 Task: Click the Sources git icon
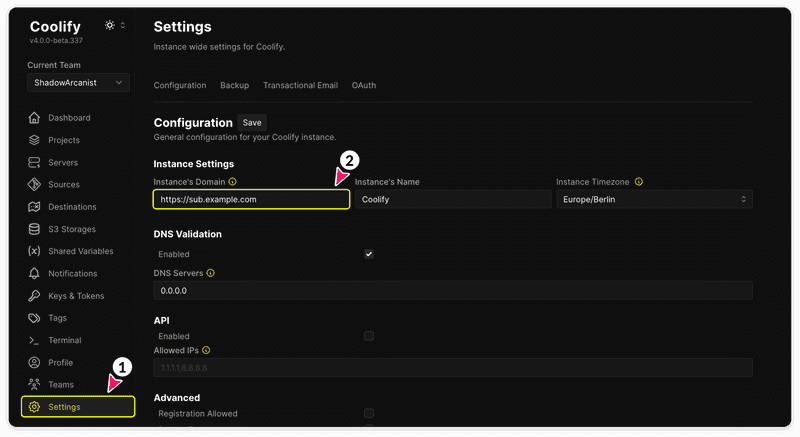[34, 185]
